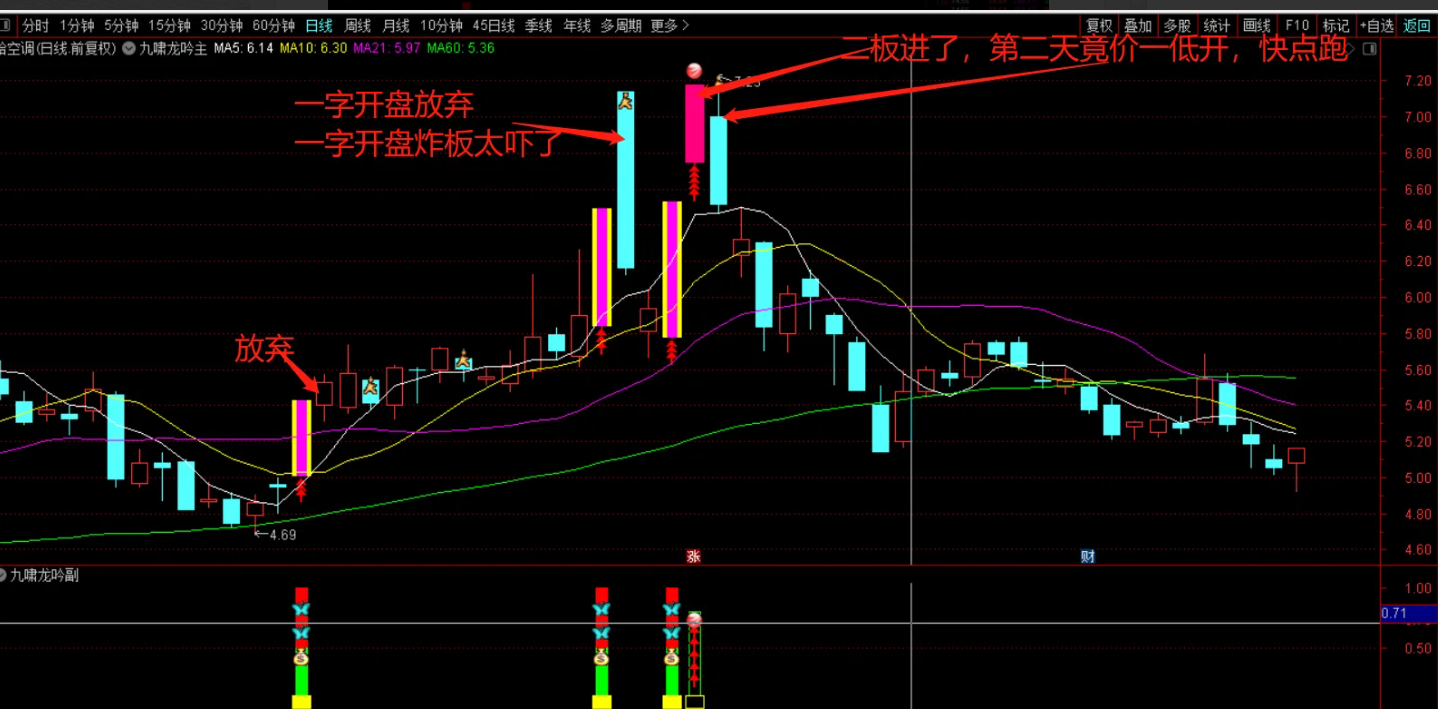
Task: Click the red ball marker above the pink candle
Action: point(692,70)
